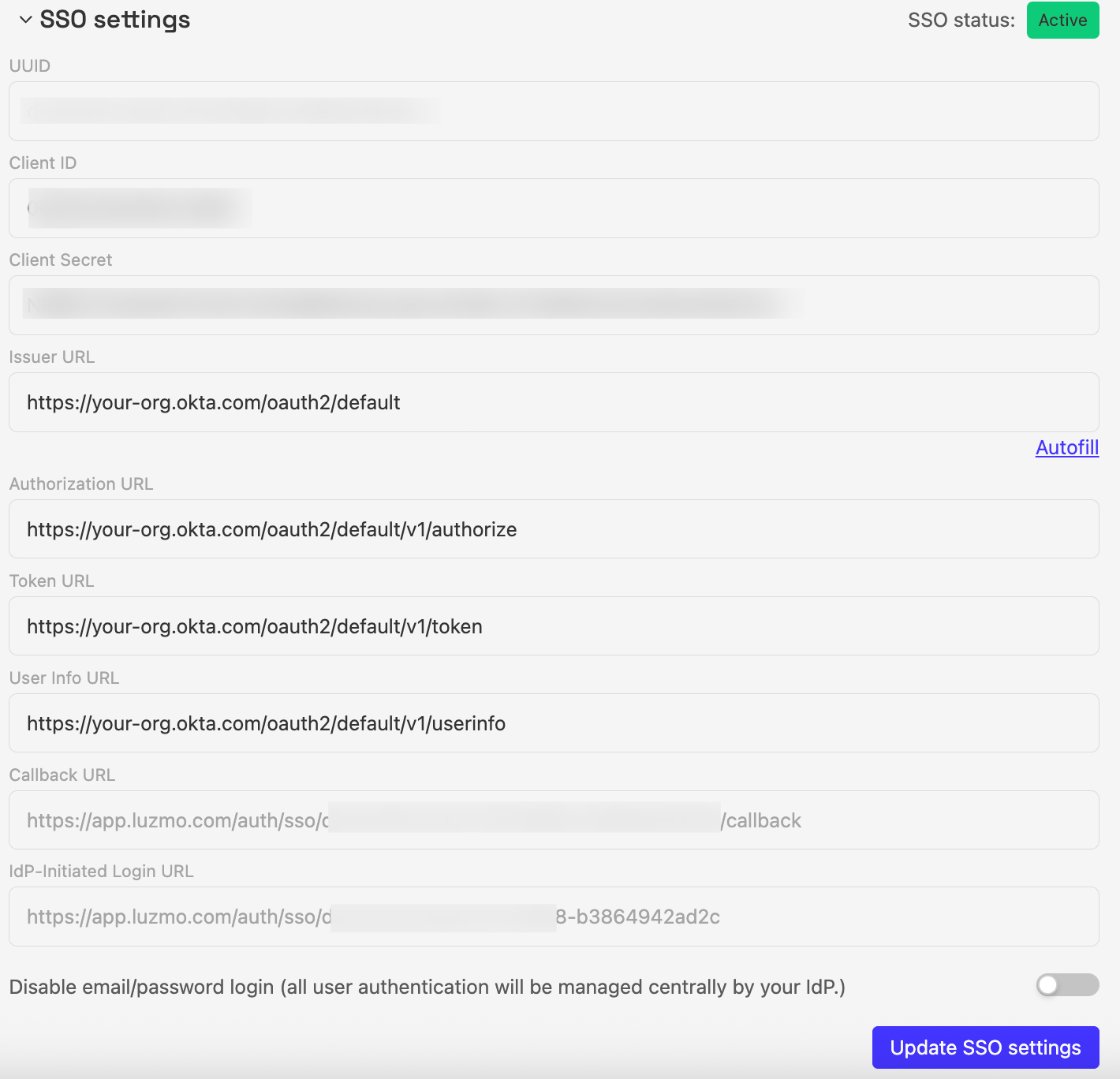Click the 'SSO status:' label
Image resolution: width=1120 pixels, height=1079 pixels.
961,21
